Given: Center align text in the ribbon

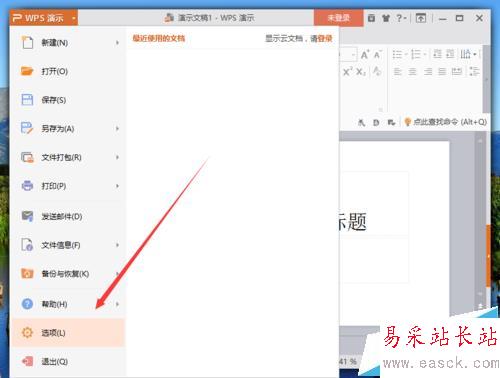Looking at the screenshot, I should 413,71.
